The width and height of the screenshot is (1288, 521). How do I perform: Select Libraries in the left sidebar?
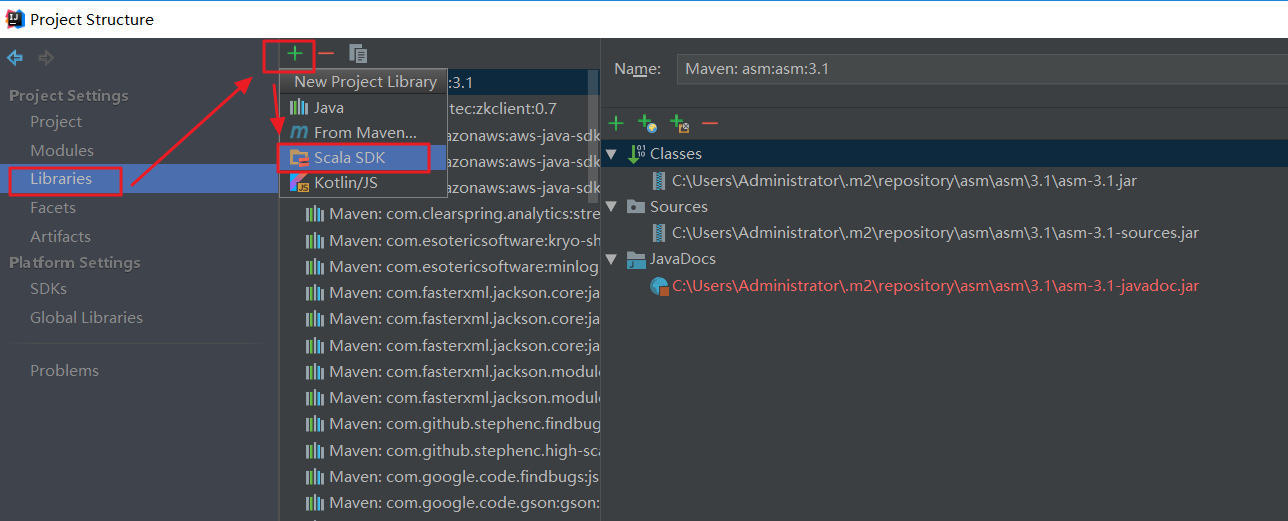click(61, 179)
